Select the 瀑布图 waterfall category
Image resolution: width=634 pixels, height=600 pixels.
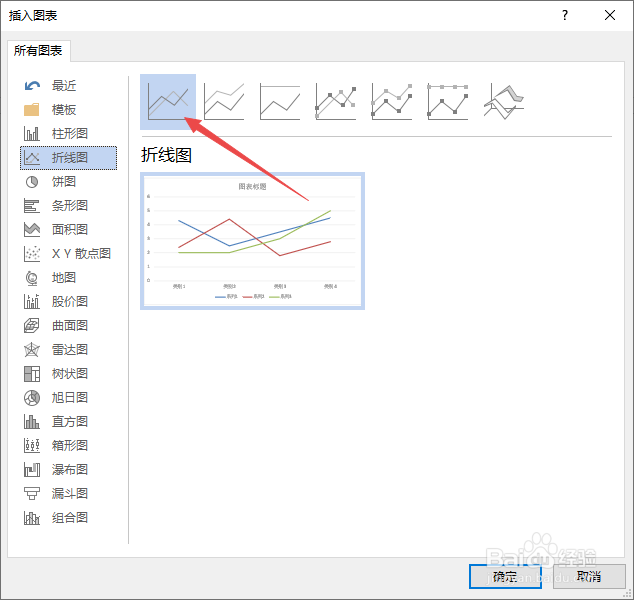point(68,469)
